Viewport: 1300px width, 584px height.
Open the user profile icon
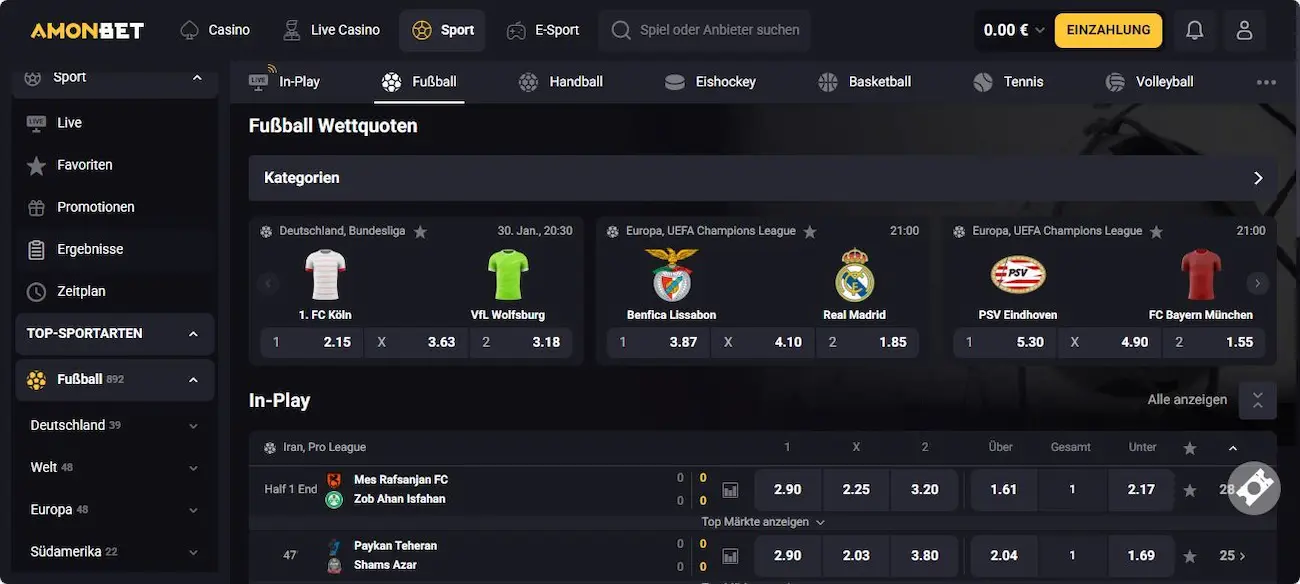click(1245, 30)
